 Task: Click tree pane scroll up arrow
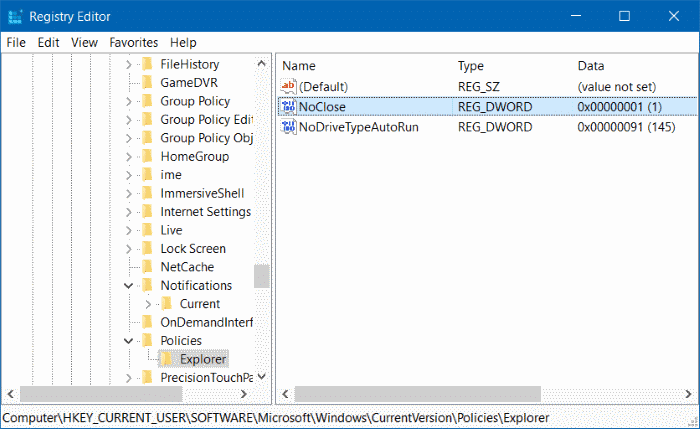[262, 64]
